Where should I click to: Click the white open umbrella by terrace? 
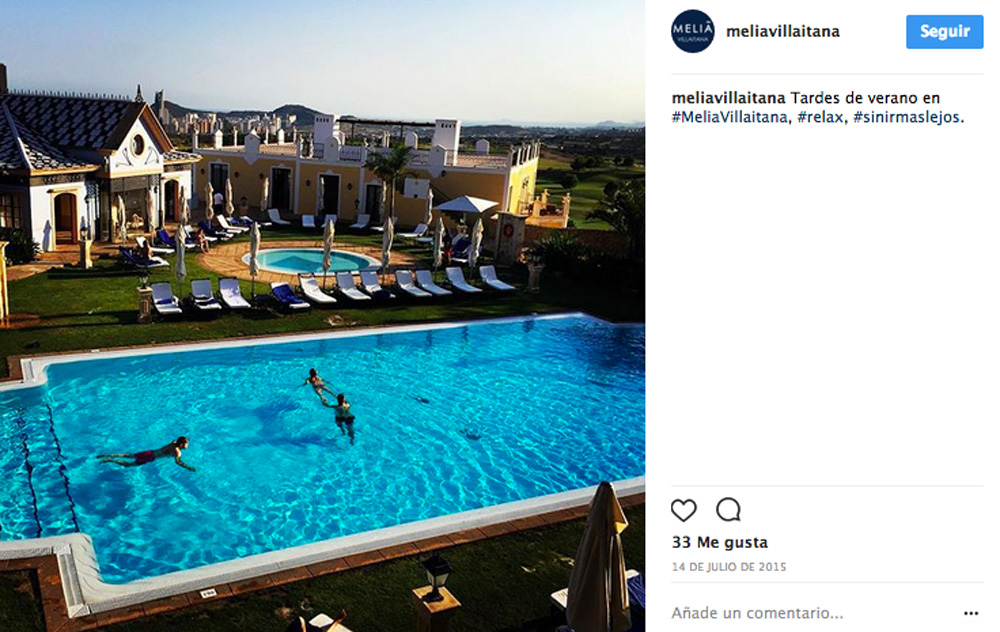coord(466,205)
